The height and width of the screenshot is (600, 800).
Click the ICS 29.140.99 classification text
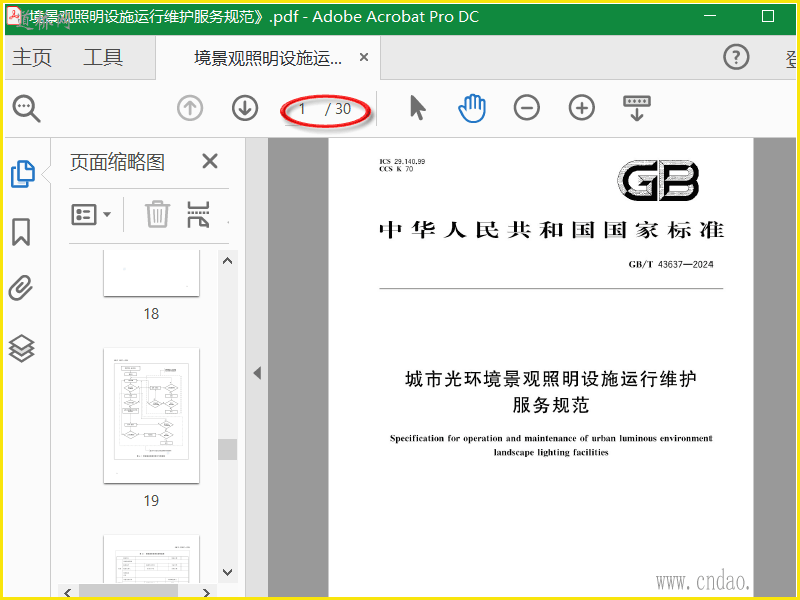pos(402,161)
